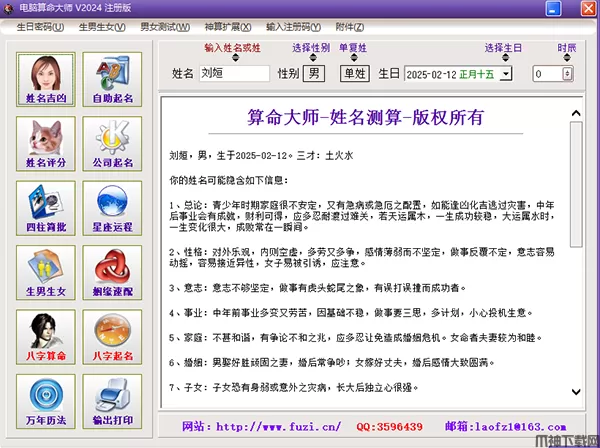The image size is (600, 448).
Task: Click the date text 2025-02-12 in birthday field
Action: (432, 74)
